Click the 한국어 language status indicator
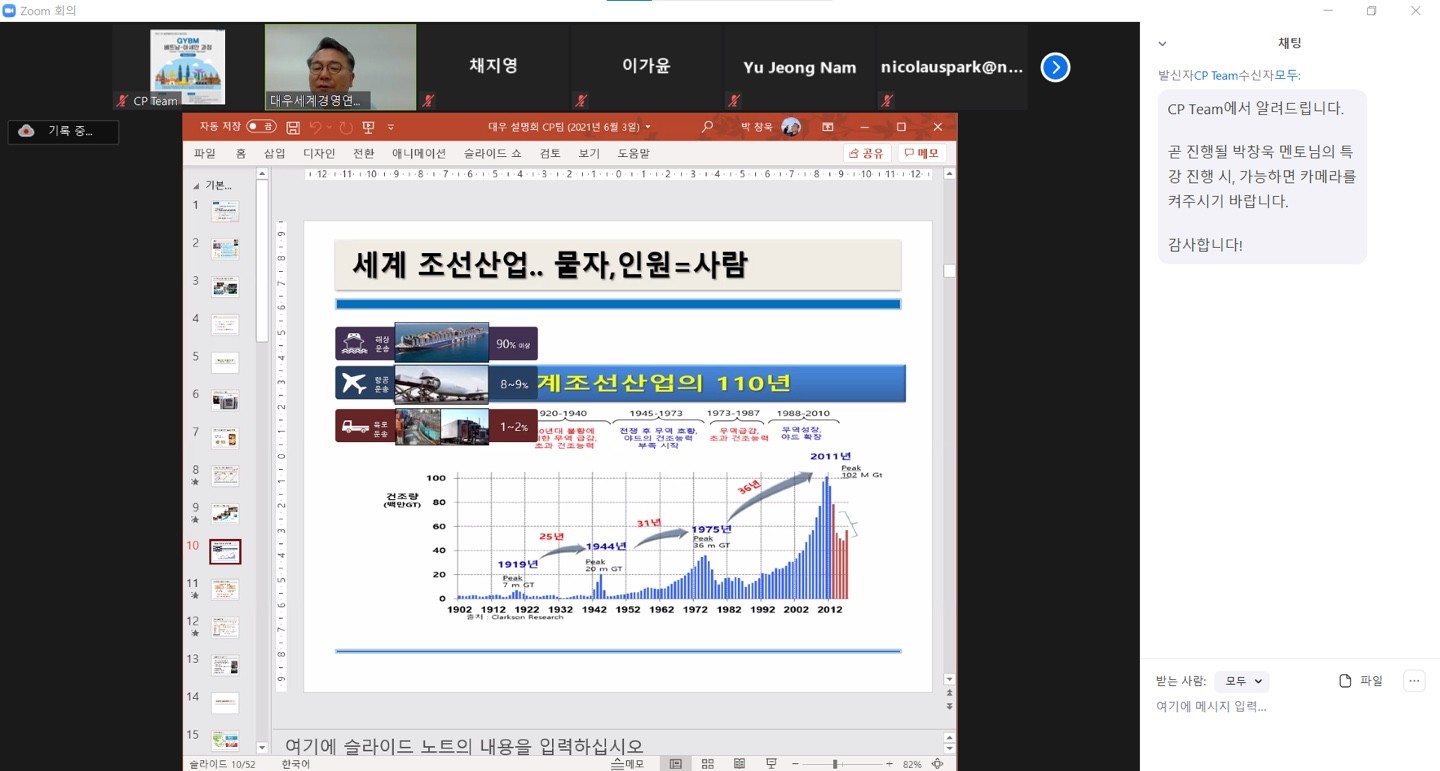 point(296,764)
